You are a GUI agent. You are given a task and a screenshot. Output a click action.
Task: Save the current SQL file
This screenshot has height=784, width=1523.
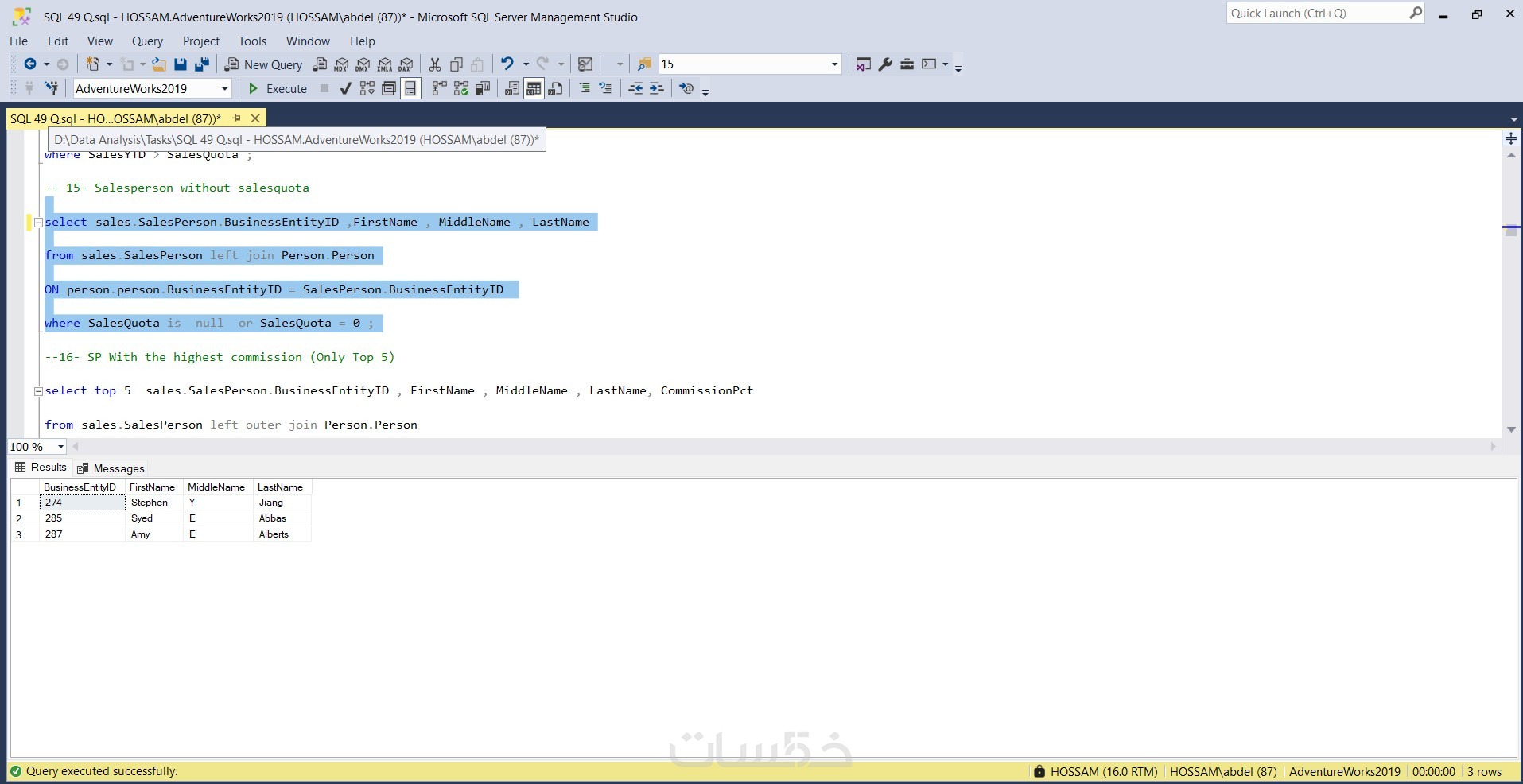181,64
